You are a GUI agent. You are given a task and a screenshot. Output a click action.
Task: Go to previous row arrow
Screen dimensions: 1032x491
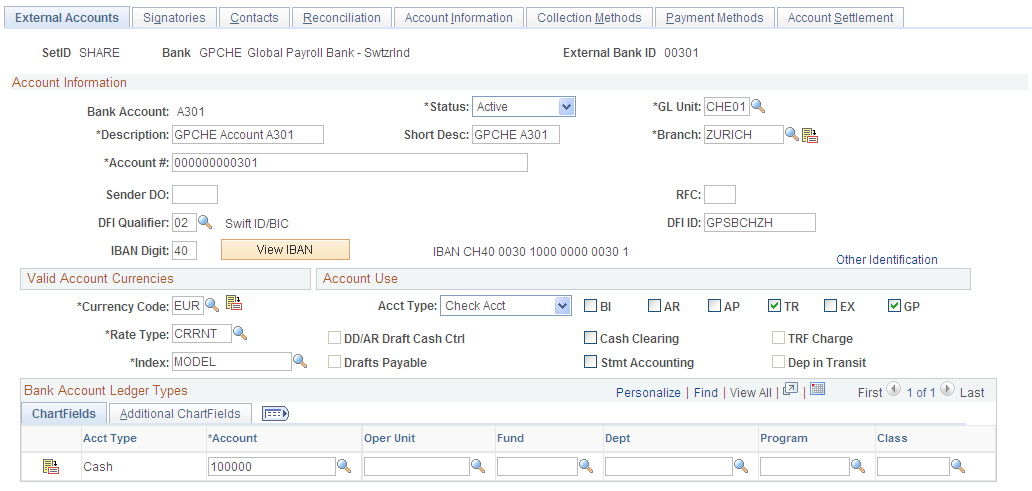pos(894,389)
